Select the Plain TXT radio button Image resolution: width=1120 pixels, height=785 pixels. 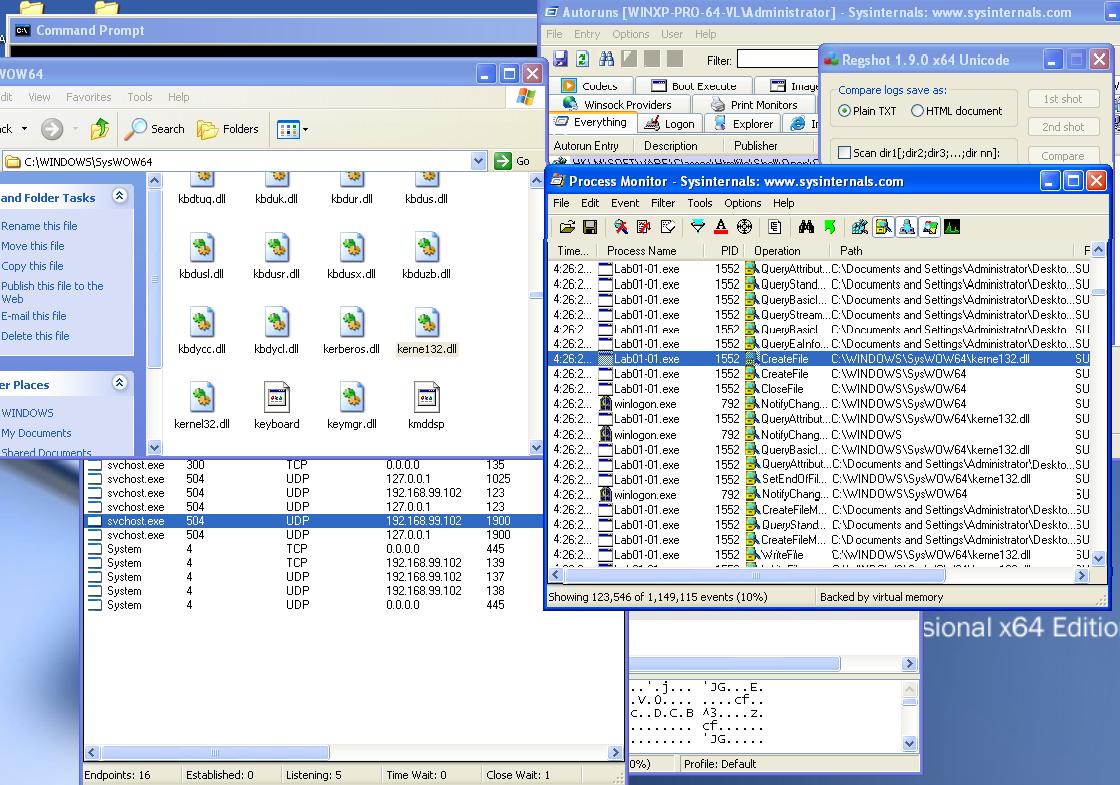coord(845,111)
